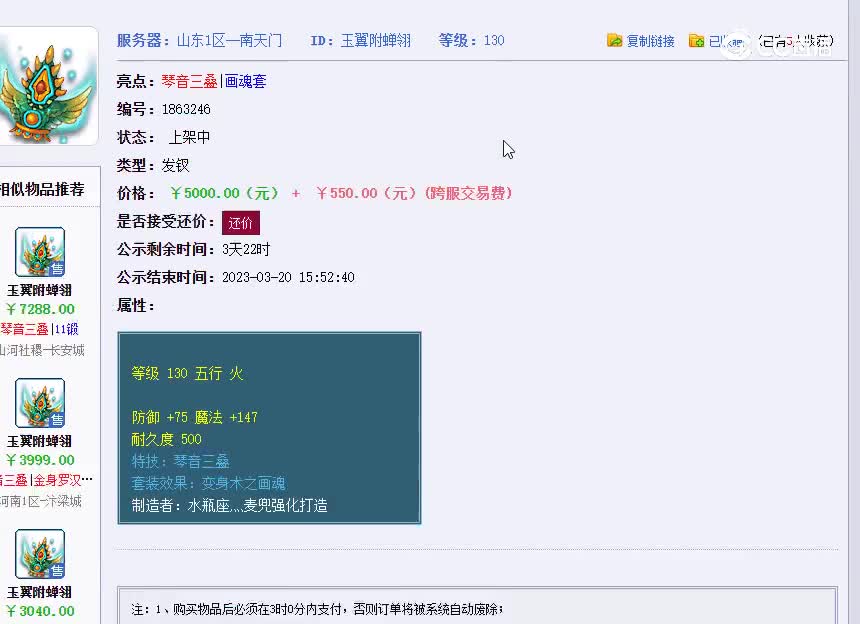Click 等级 130 五行 火 line

click(187, 373)
